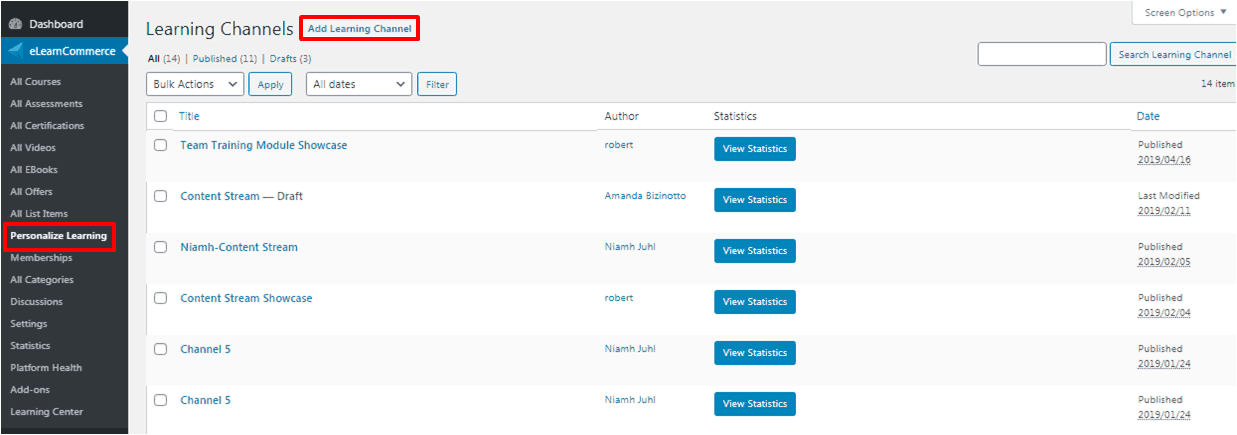Expand the Screen Options panel
Screen dimensions: 1237x435
(x=1185, y=13)
